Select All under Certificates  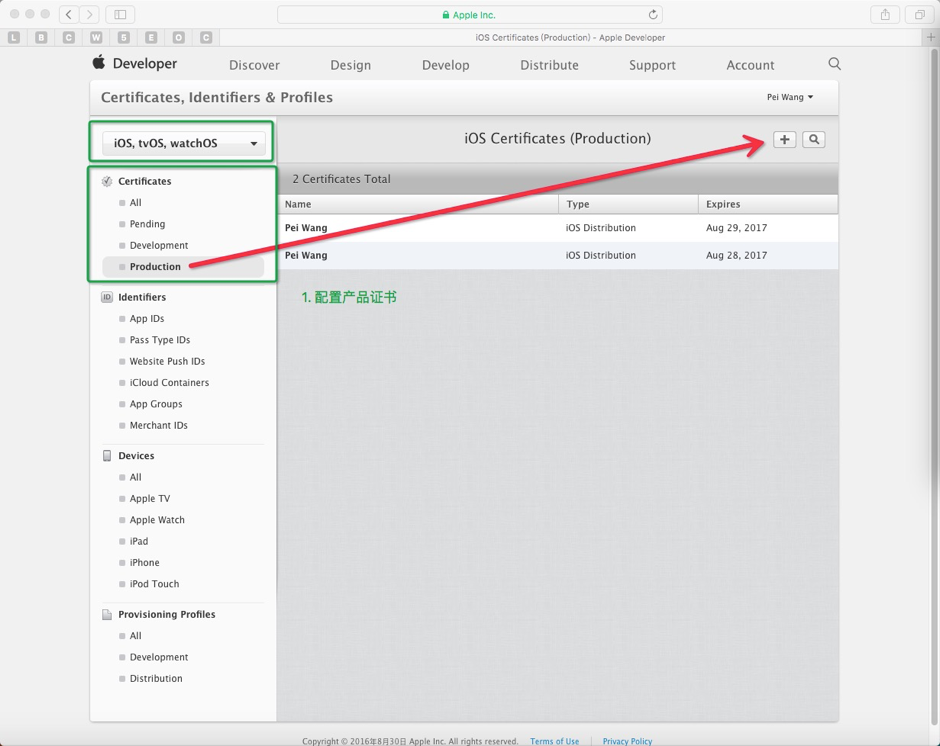tap(135, 203)
